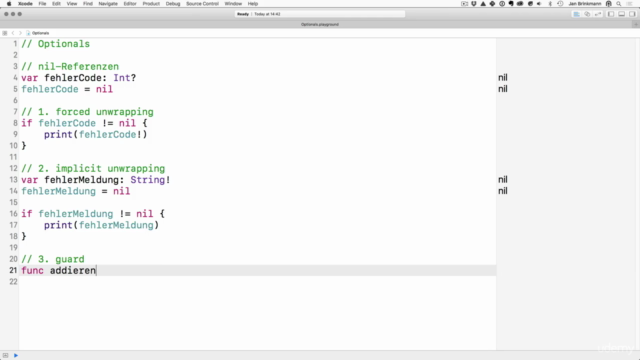The image size is (640, 360).
Task: Open the related items grid menu
Action: pyautogui.click(x=5, y=33)
